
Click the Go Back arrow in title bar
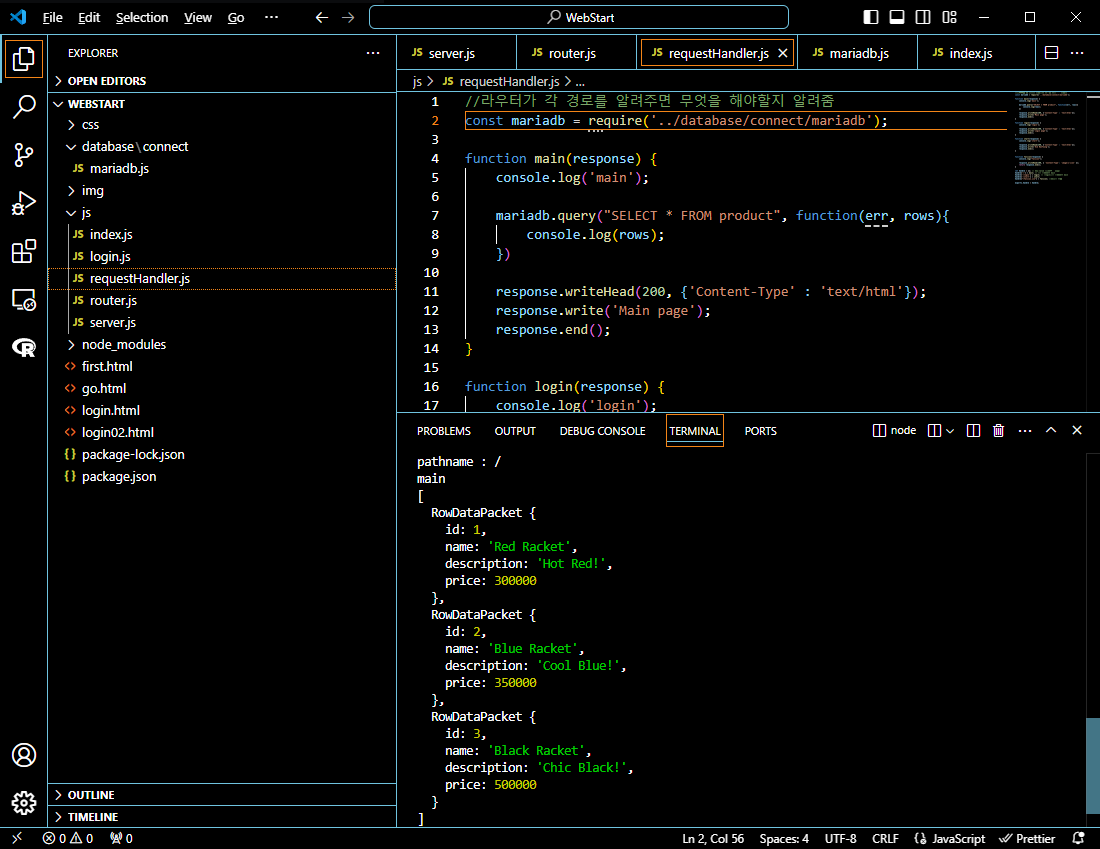(321, 18)
